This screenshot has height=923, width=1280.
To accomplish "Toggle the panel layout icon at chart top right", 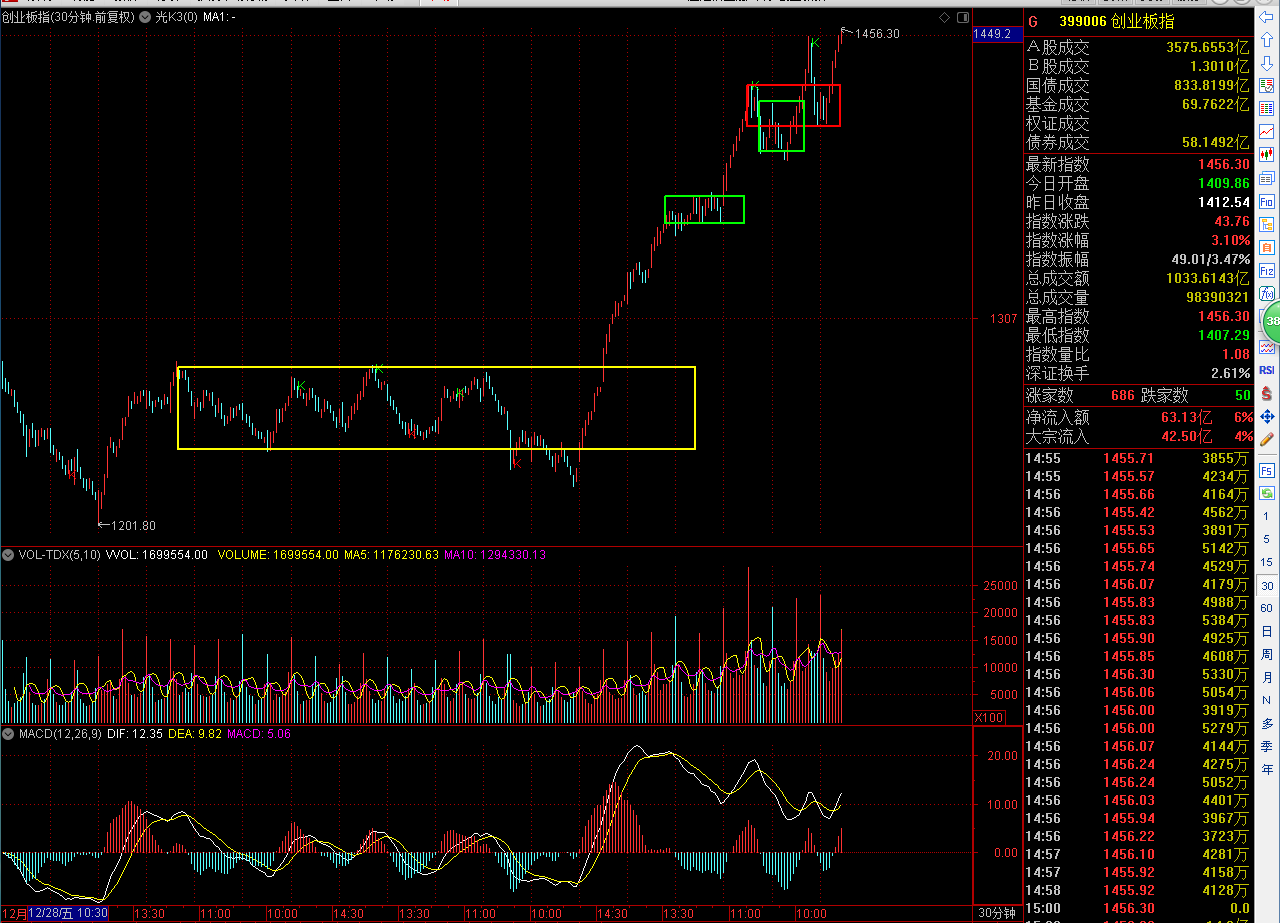I will click(962, 17).
